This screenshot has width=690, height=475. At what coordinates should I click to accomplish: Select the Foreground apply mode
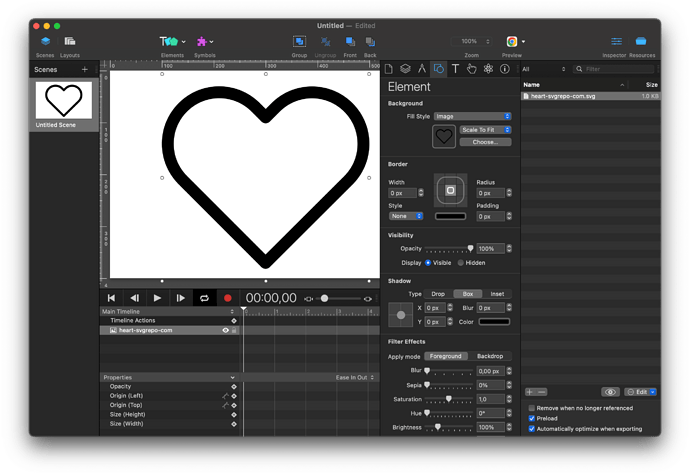445,356
